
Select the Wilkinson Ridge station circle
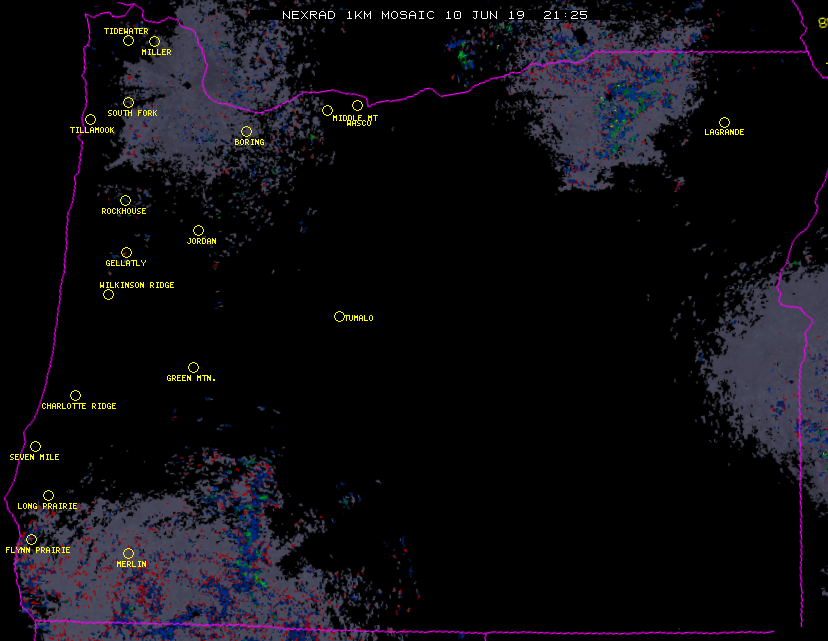pyautogui.click(x=108, y=294)
